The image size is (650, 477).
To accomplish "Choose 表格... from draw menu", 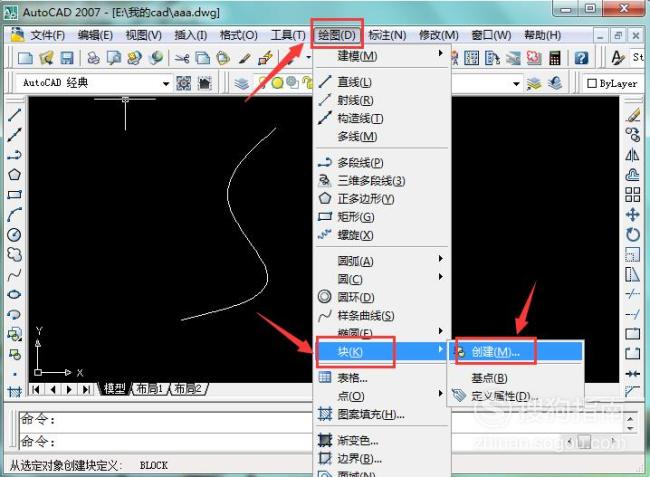I will 383,378.
